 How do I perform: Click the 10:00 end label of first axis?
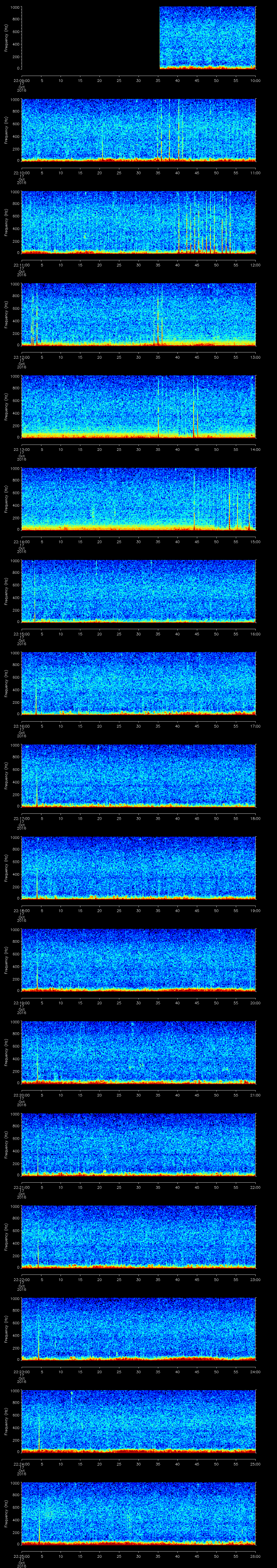tap(255, 80)
